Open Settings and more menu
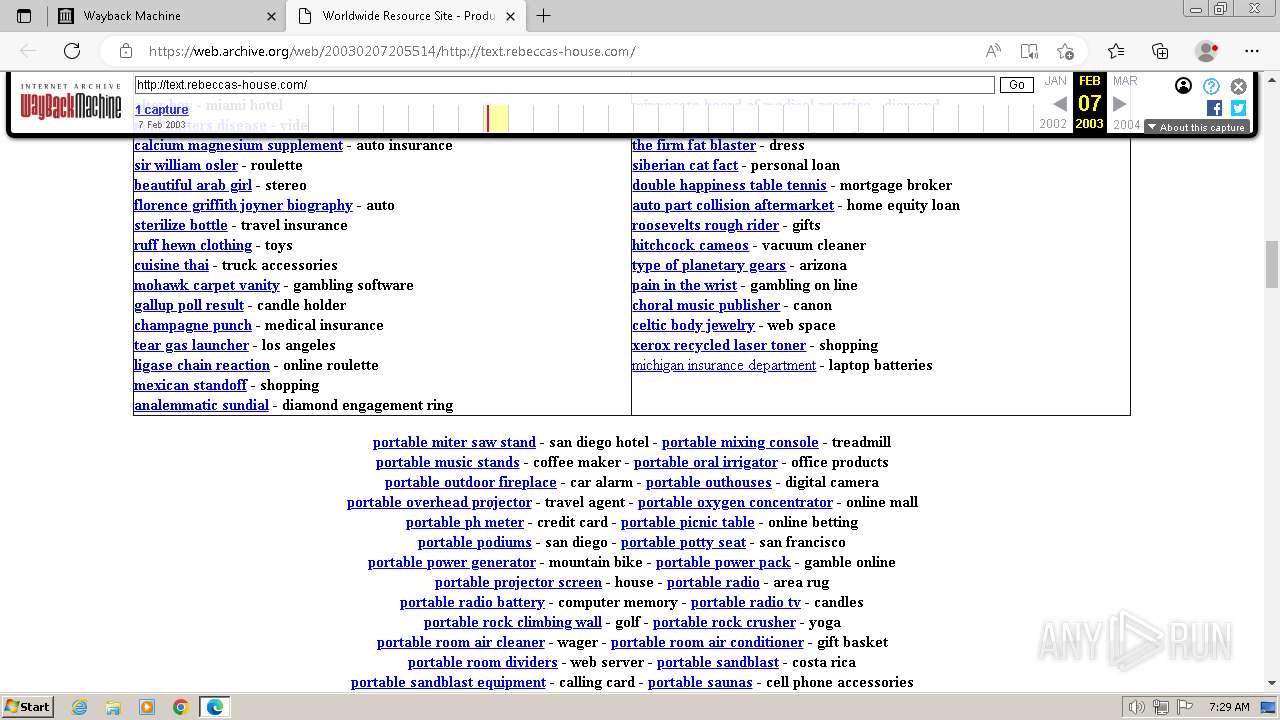 [x=1252, y=51]
